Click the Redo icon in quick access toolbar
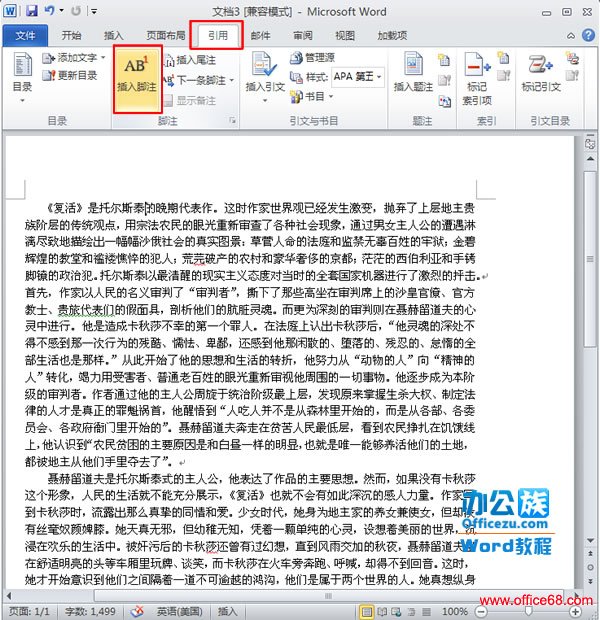600x620 pixels. [76, 11]
